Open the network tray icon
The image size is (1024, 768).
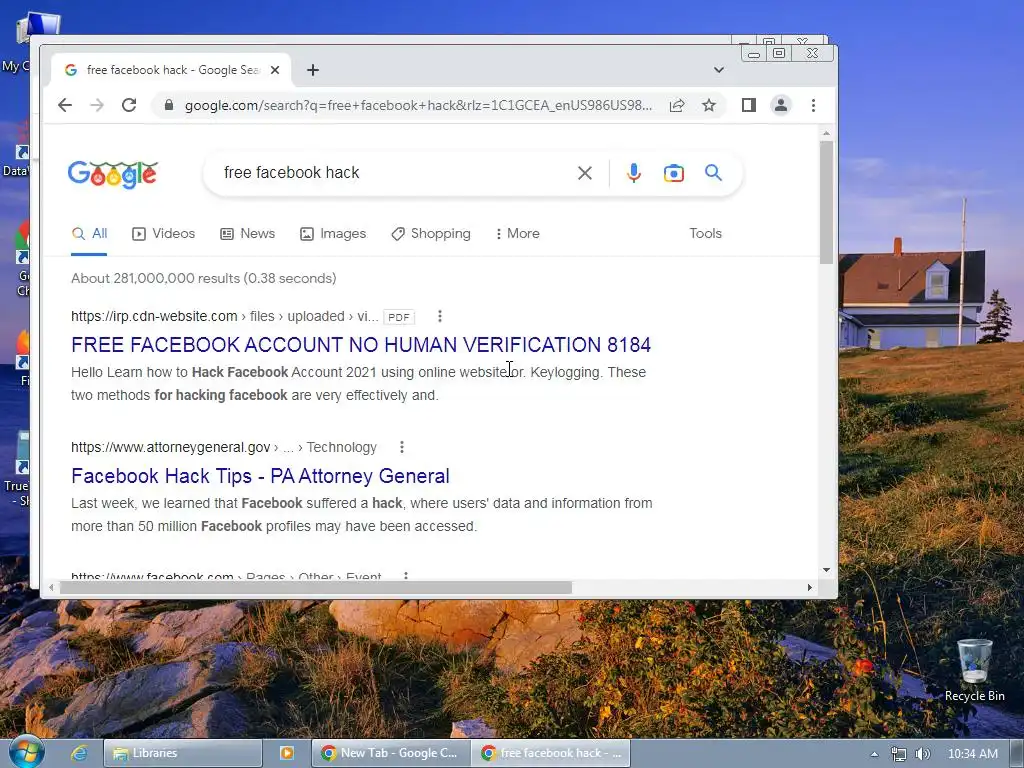(899, 754)
